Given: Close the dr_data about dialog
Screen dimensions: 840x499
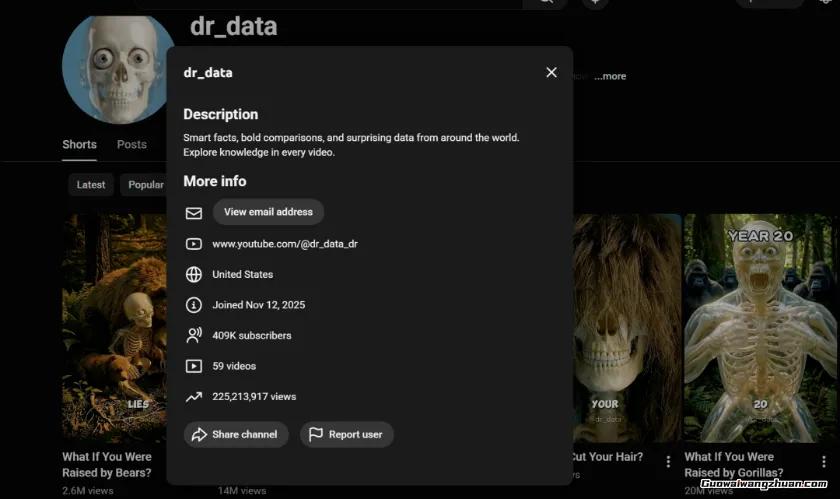Looking at the screenshot, I should [551, 72].
